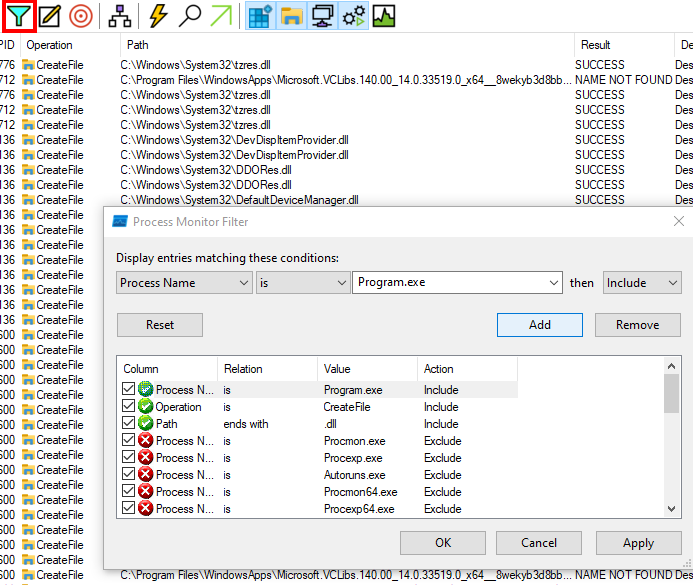The image size is (693, 585).
Task: Open Find with the magnifier icon
Action: 189,16
